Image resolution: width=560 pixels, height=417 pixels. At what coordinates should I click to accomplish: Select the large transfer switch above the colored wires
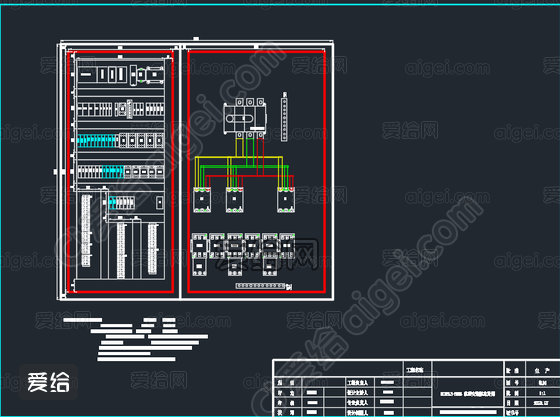245,118
